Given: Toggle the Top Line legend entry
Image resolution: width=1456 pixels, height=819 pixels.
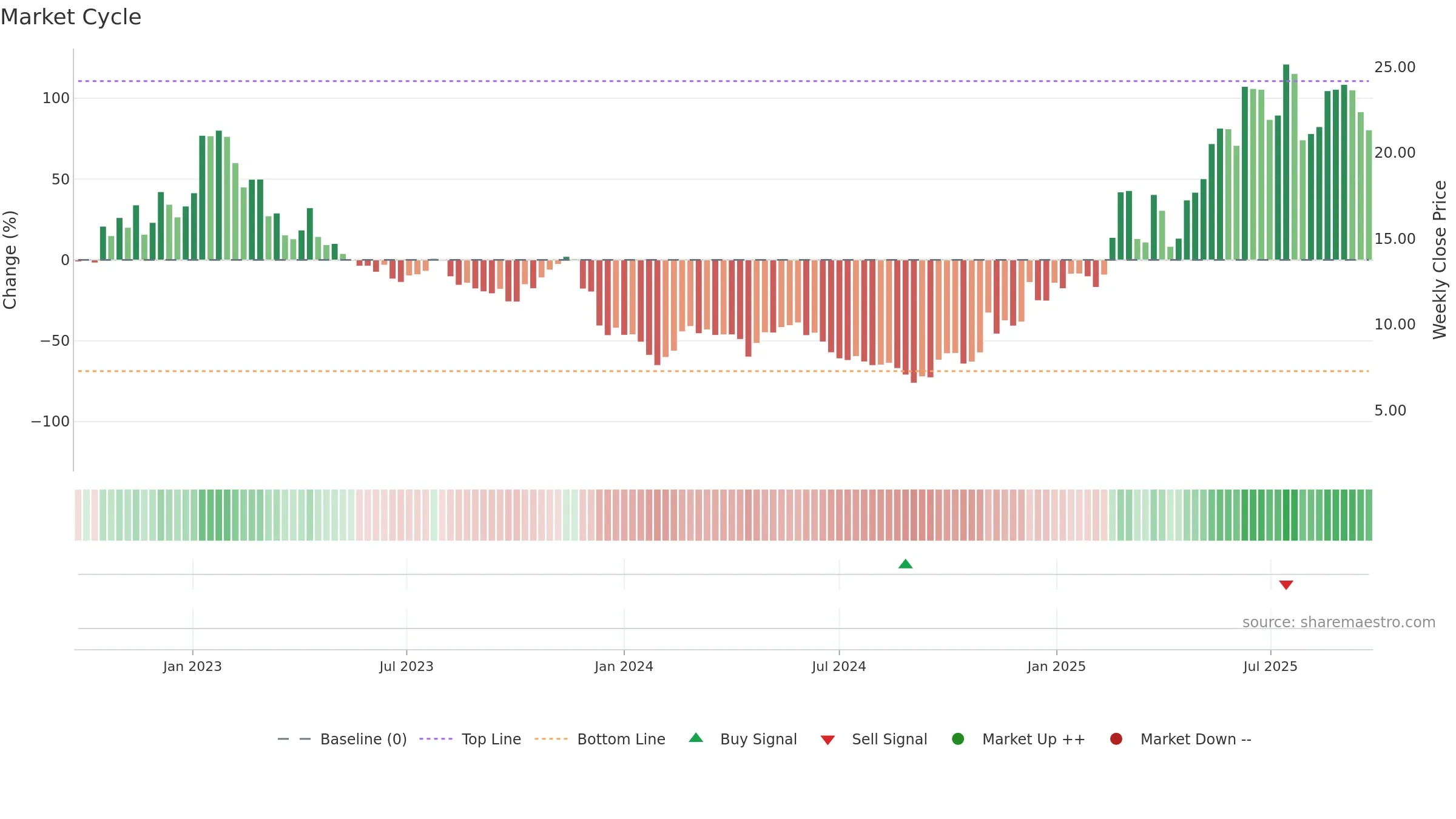Looking at the screenshot, I should [x=470, y=739].
